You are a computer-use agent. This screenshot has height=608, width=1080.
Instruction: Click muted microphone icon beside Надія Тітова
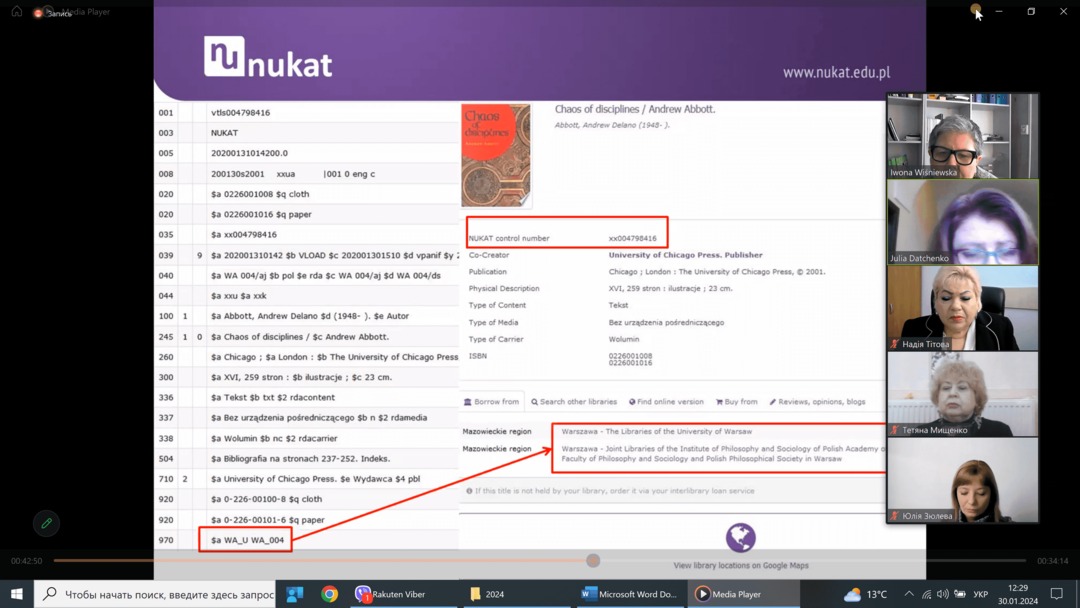tap(895, 344)
